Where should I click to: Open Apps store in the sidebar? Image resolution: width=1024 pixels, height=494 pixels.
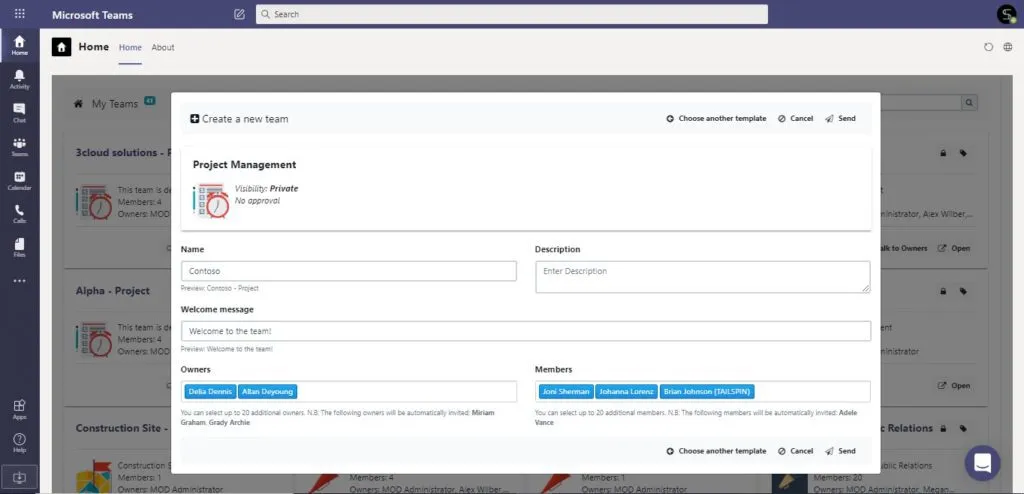point(20,409)
